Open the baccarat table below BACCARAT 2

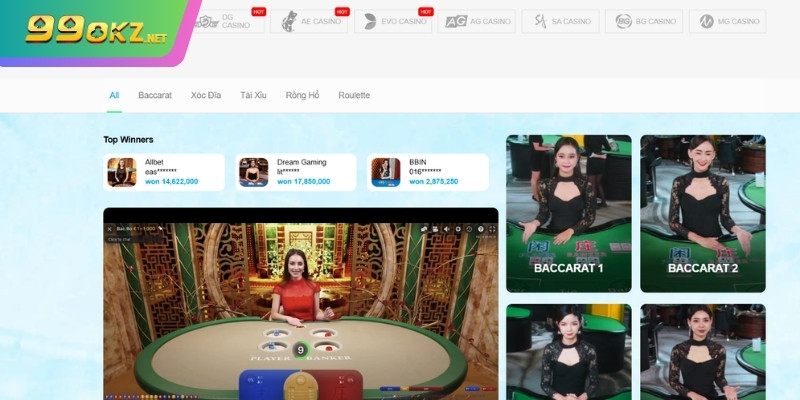(x=703, y=352)
